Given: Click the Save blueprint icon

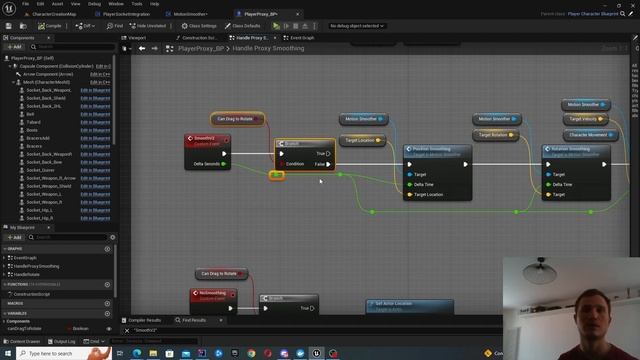Looking at the screenshot, I should click(9, 26).
